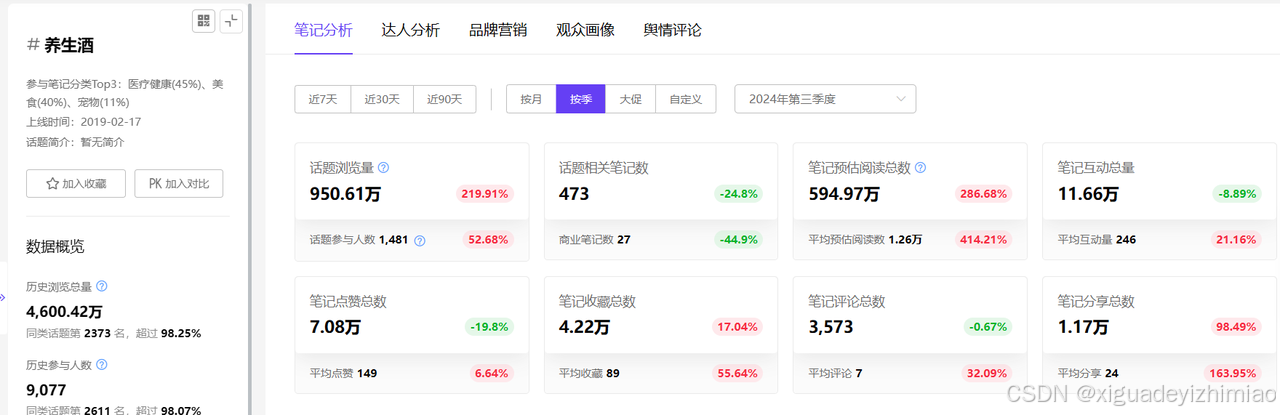Switch to 达人分析 tab
The image size is (1280, 415).
(x=410, y=30)
